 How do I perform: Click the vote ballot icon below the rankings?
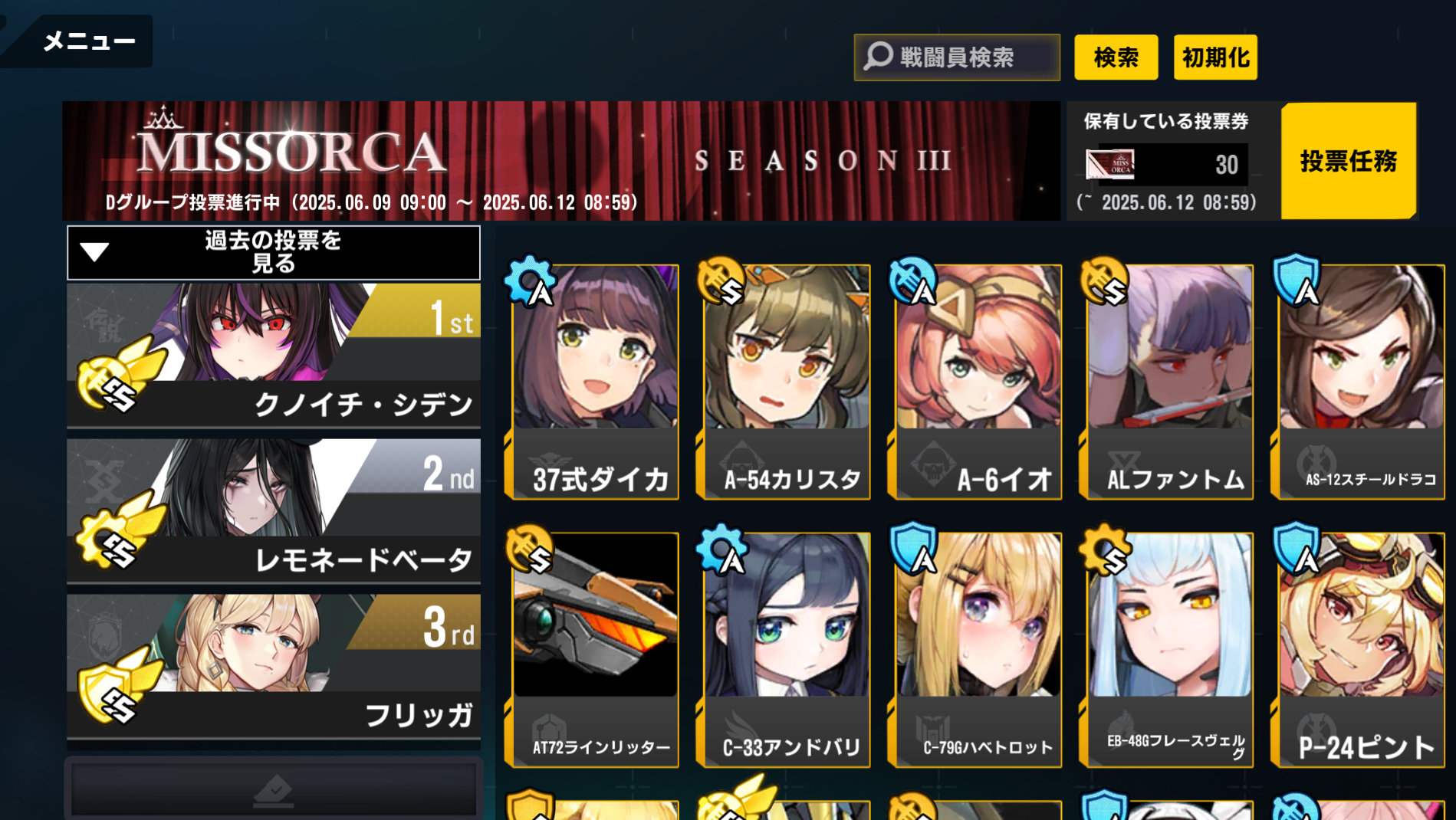274,790
